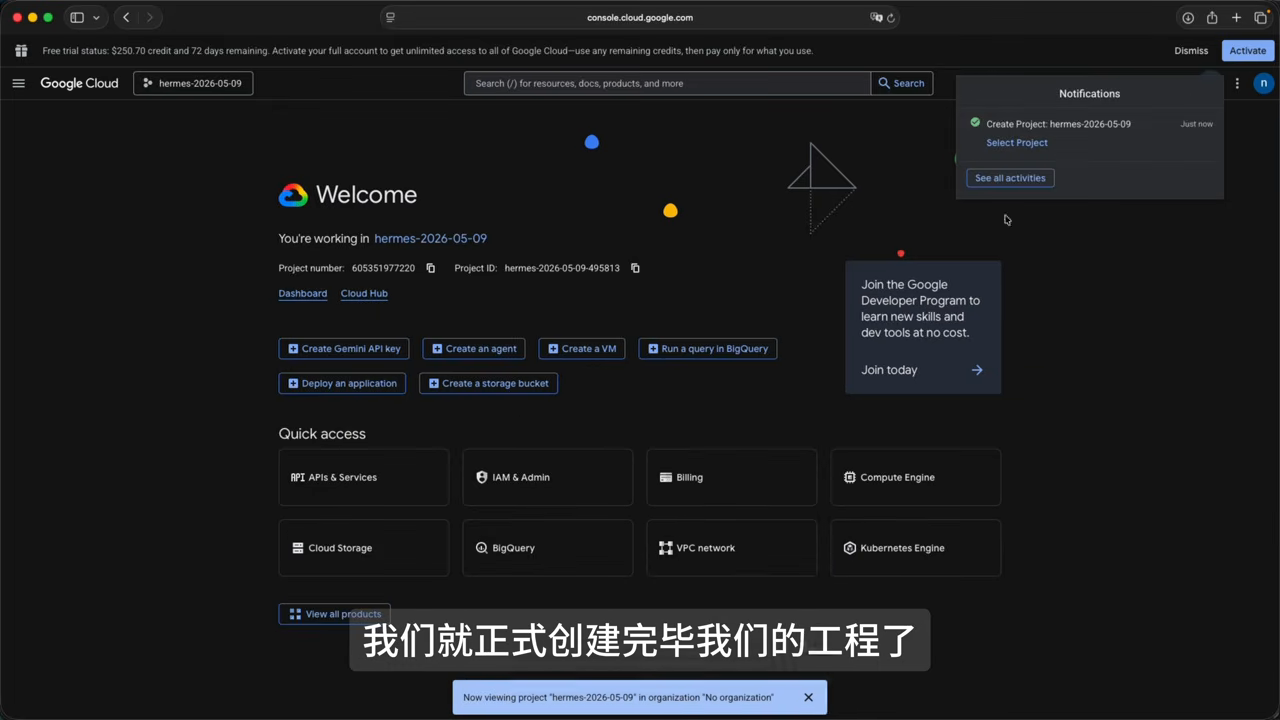Click the gift icon in free trial banner
The image size is (1280, 720).
pos(21,50)
